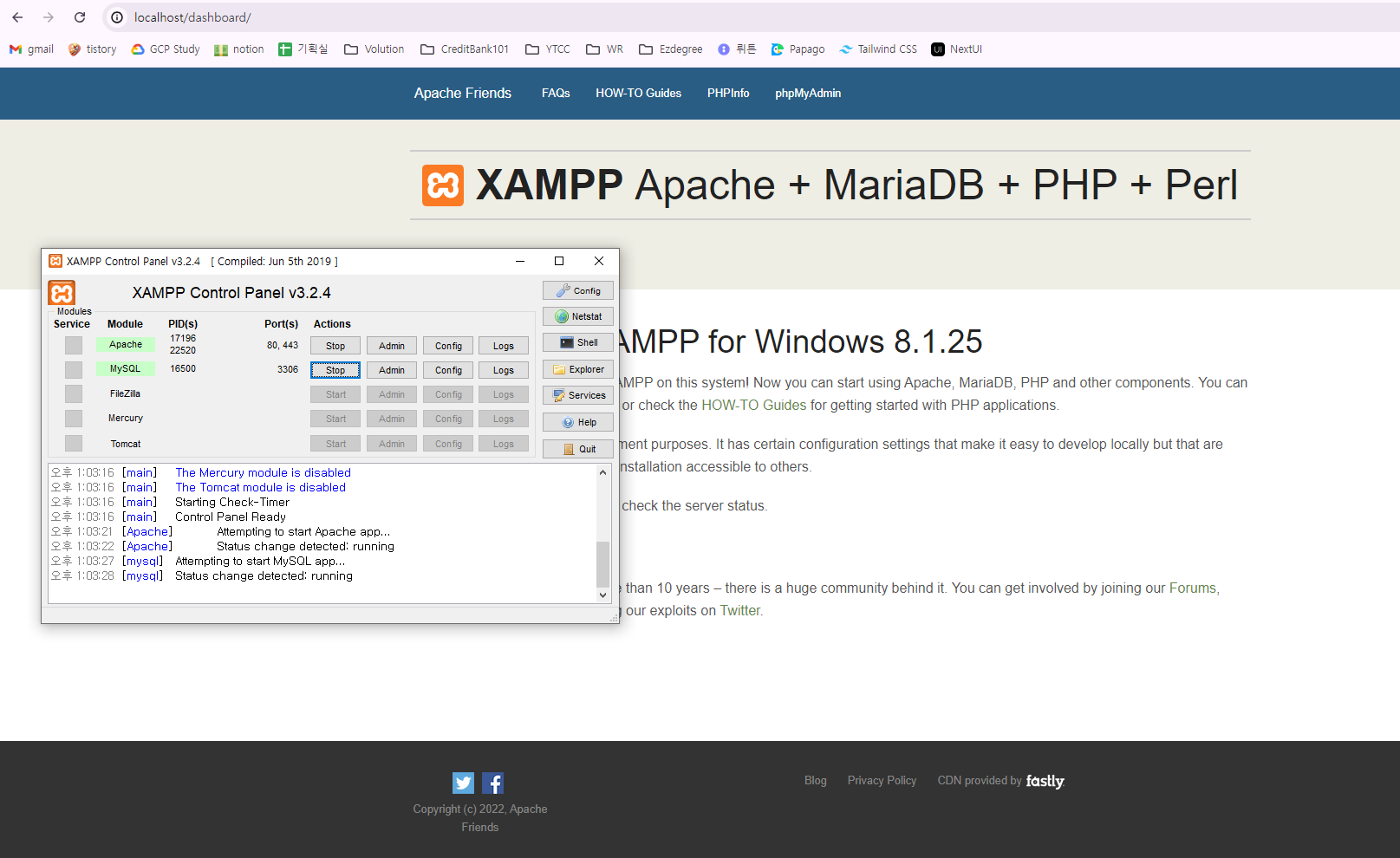Click the browser address bar URL
1400x858 pixels.
click(192, 17)
